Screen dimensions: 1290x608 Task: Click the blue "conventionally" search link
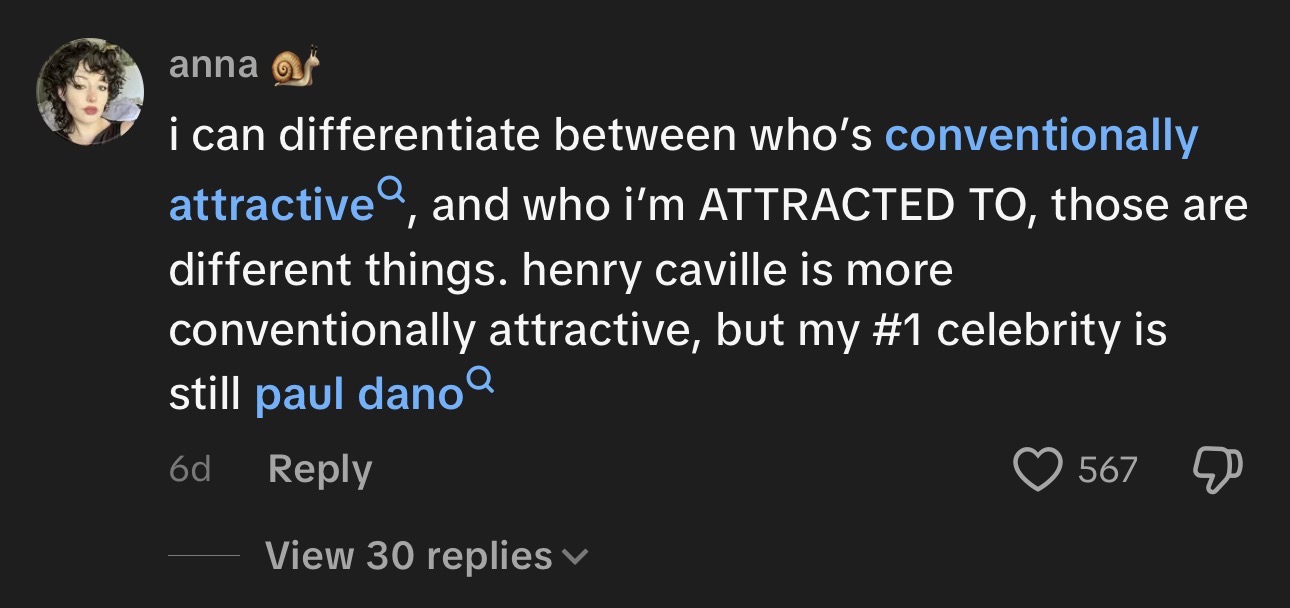[x=1041, y=138]
